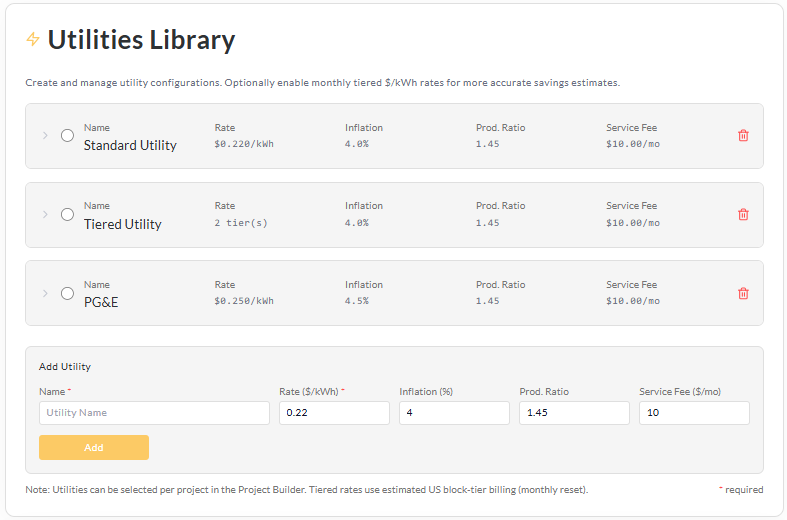787x520 pixels.
Task: Click the PG&E 1.45 prod. ratio value
Action: point(487,301)
